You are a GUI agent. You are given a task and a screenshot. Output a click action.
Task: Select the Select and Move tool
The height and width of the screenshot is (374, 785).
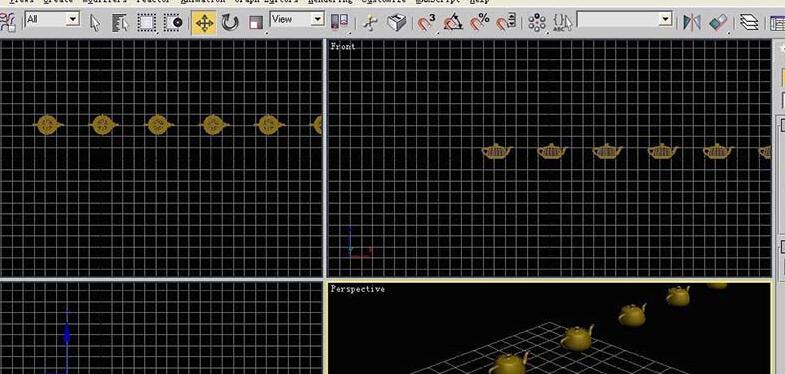pyautogui.click(x=204, y=23)
